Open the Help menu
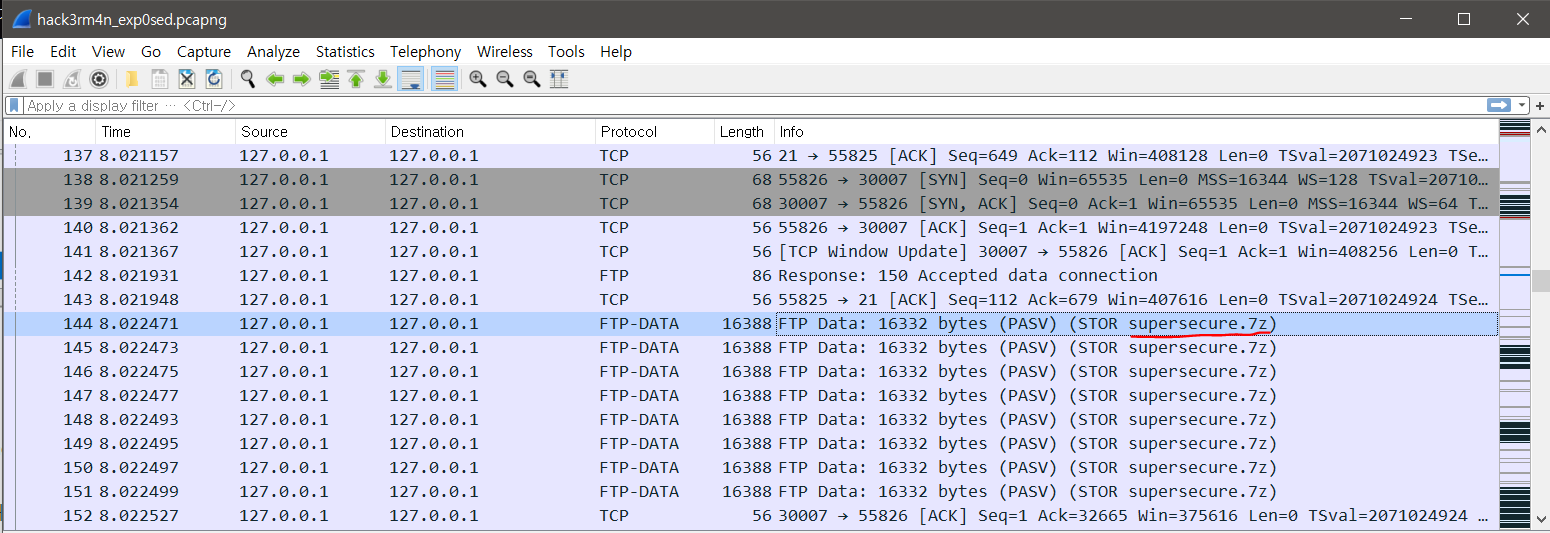 point(616,51)
